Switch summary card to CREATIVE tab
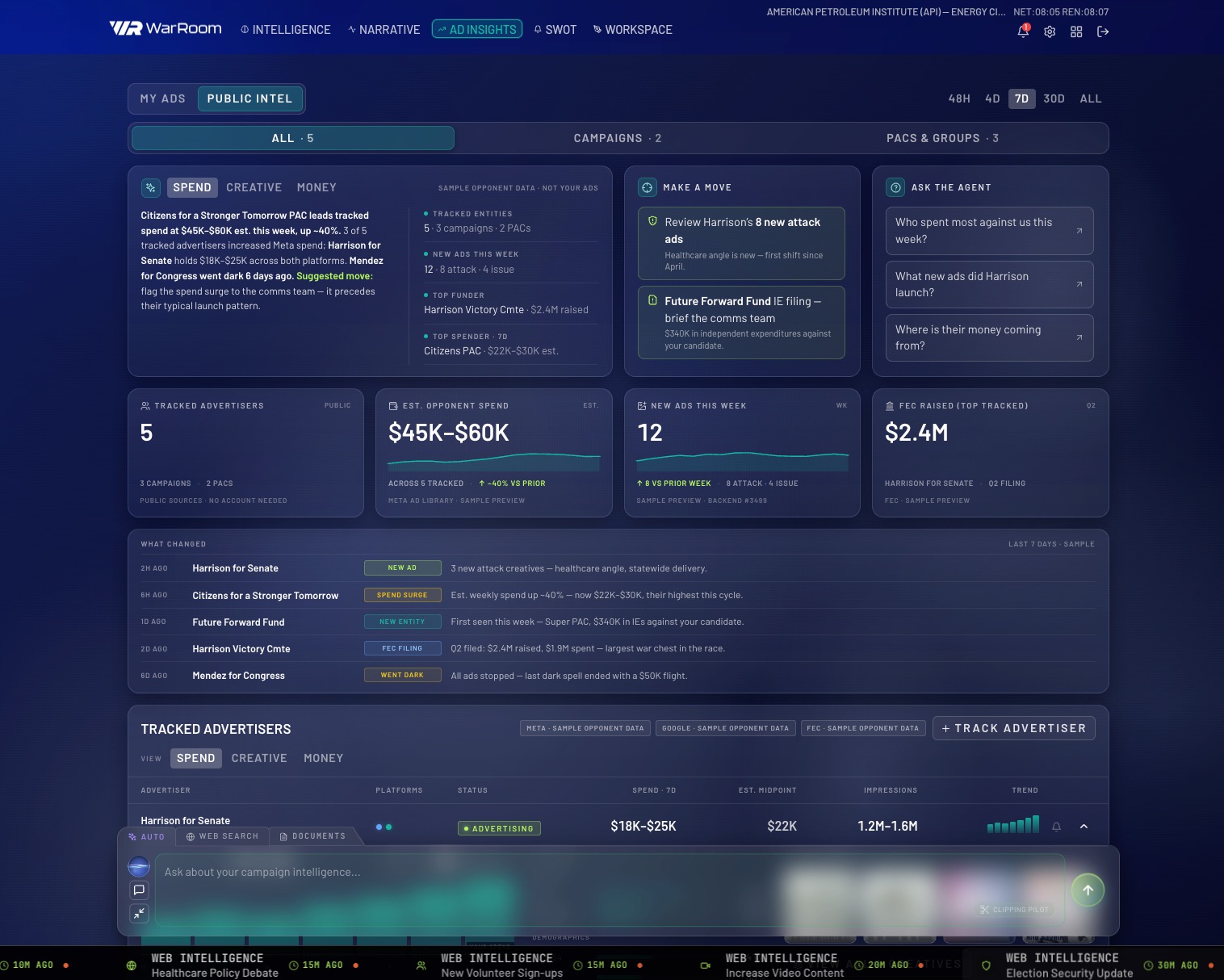Screen dimensions: 1224x980 (254, 187)
